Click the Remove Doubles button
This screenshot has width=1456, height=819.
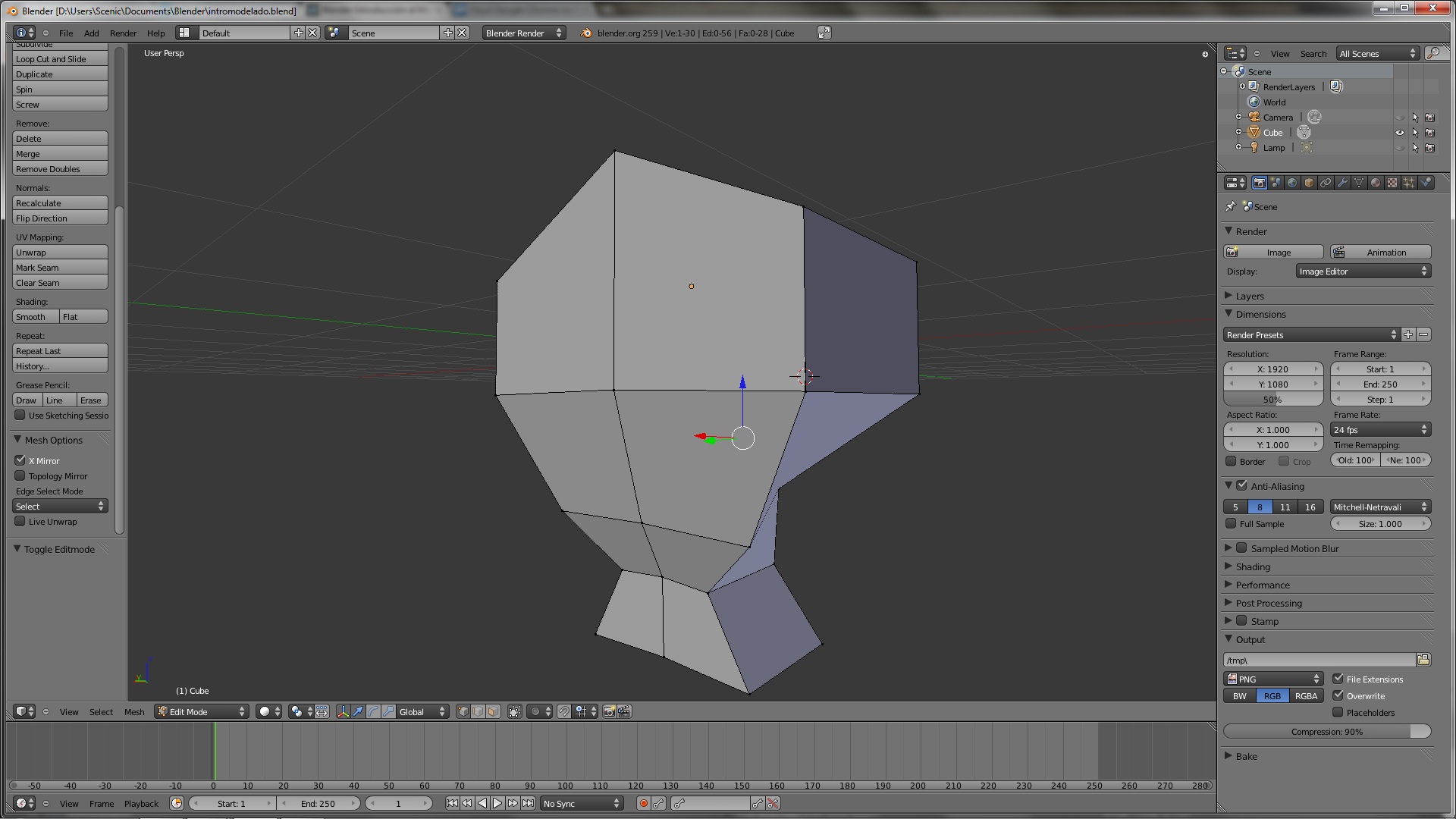[60, 169]
